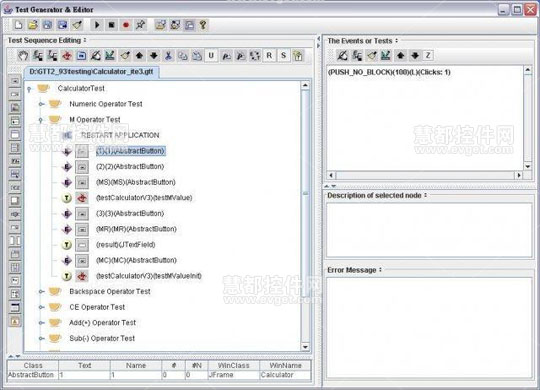Expand the Backspace Operator Test node
540x390 pixels.
41,292
